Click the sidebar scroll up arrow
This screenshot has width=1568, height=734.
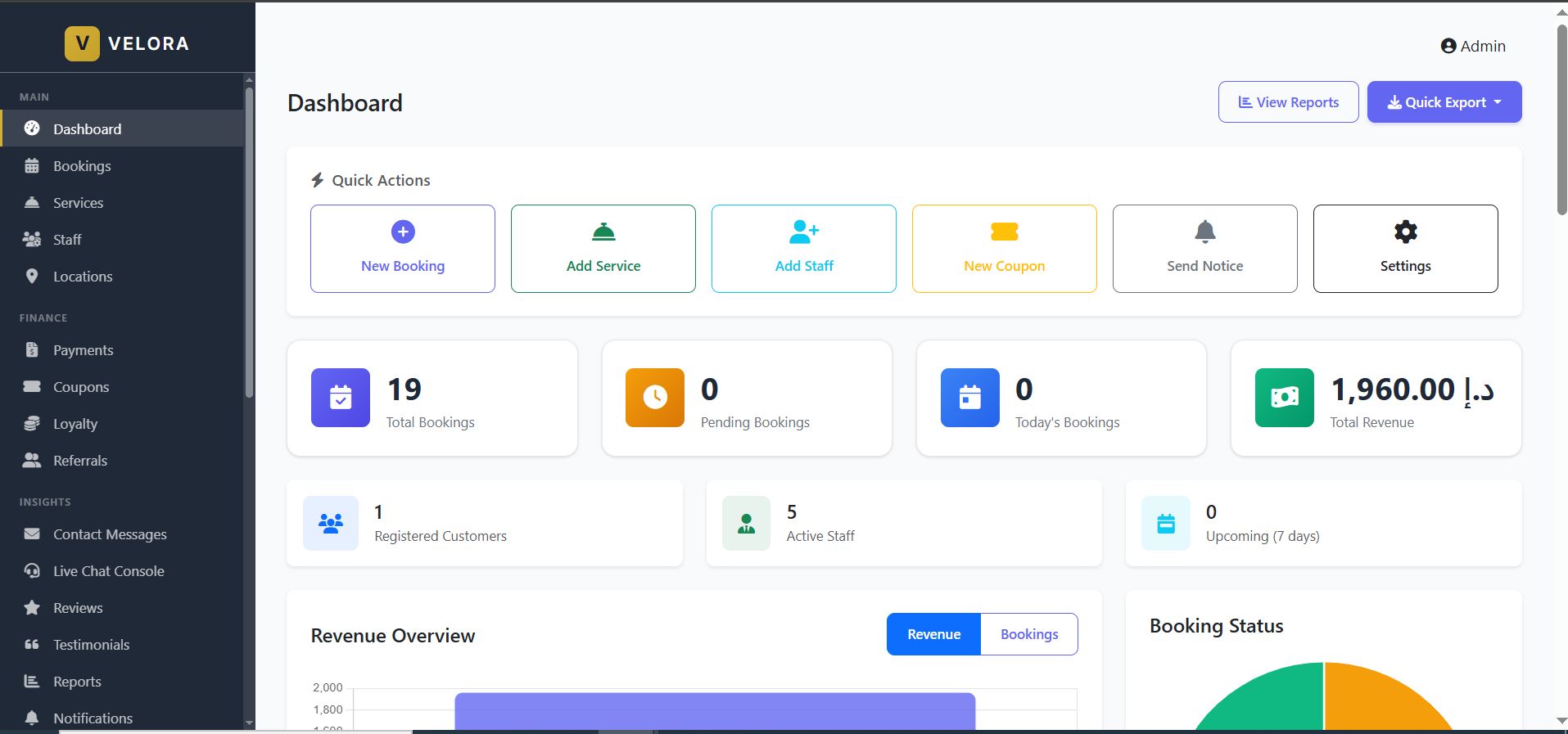249,80
